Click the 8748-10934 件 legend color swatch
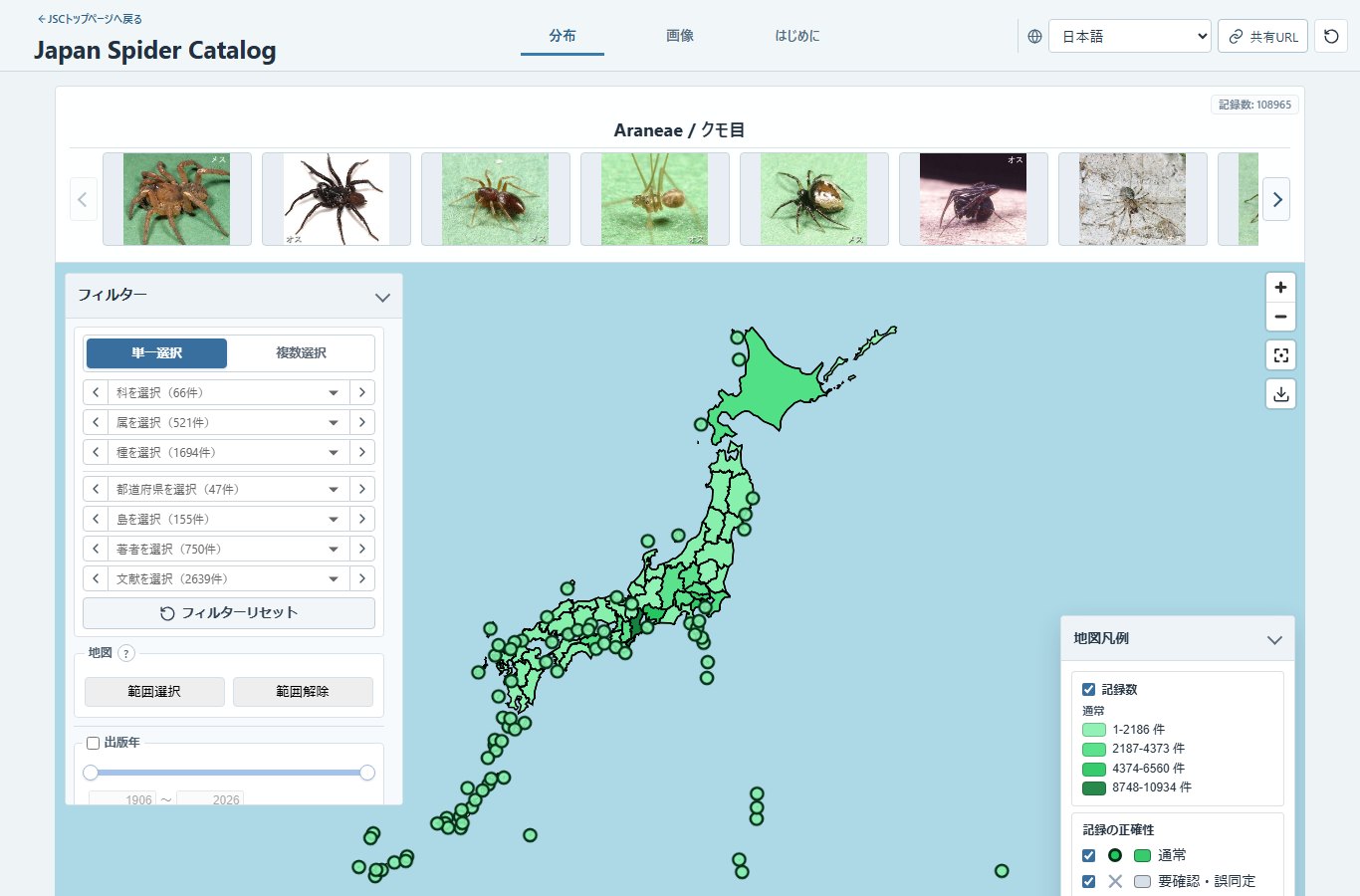 tap(1094, 788)
